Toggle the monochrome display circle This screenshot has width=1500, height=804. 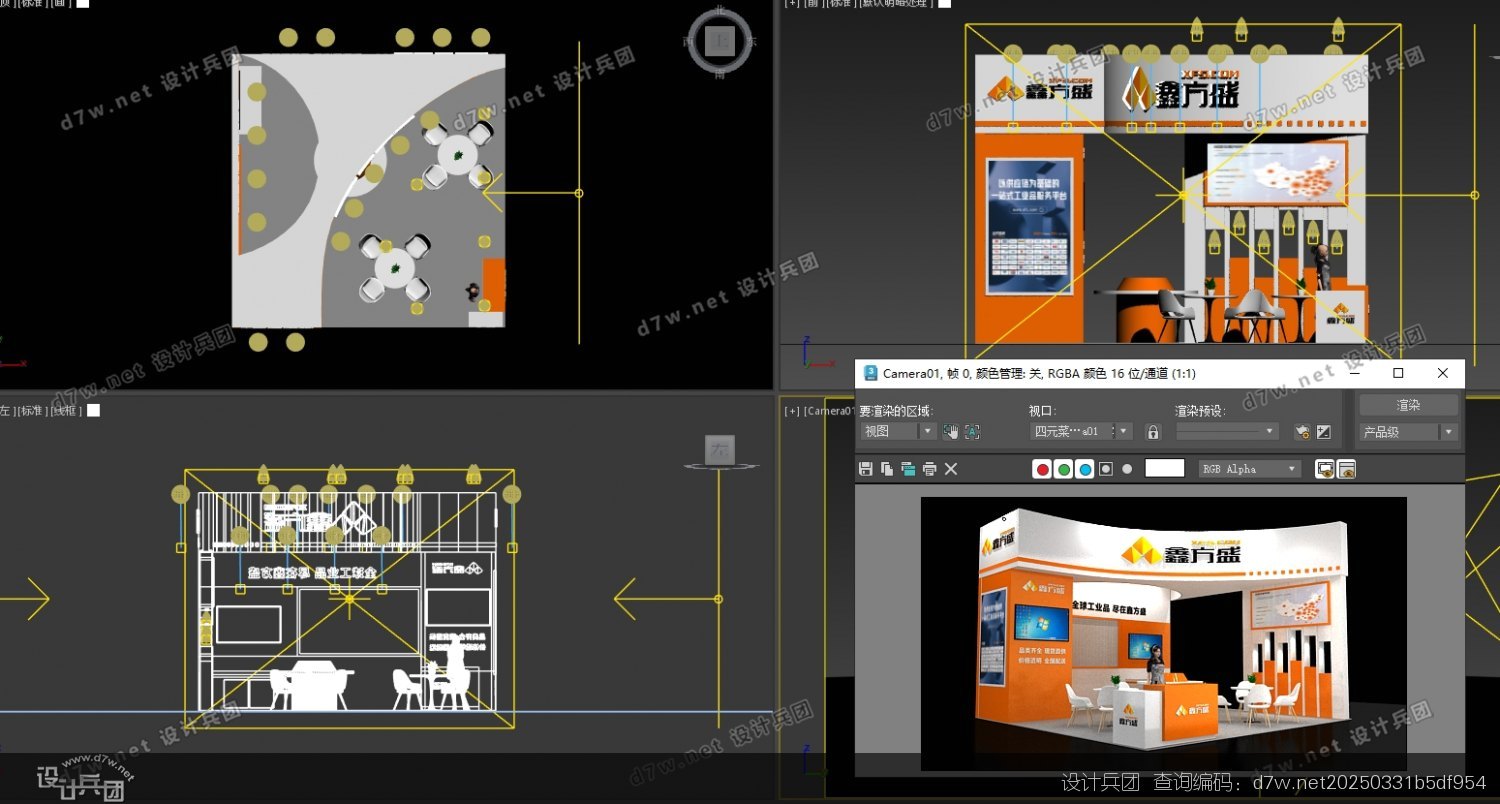tap(1127, 468)
